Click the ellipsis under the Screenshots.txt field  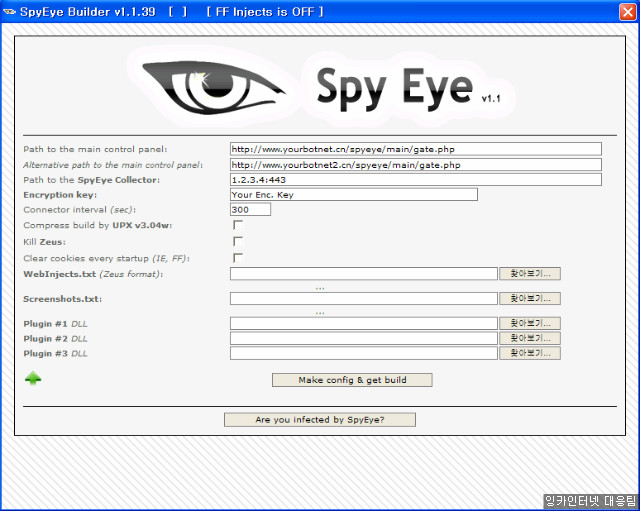click(x=320, y=313)
